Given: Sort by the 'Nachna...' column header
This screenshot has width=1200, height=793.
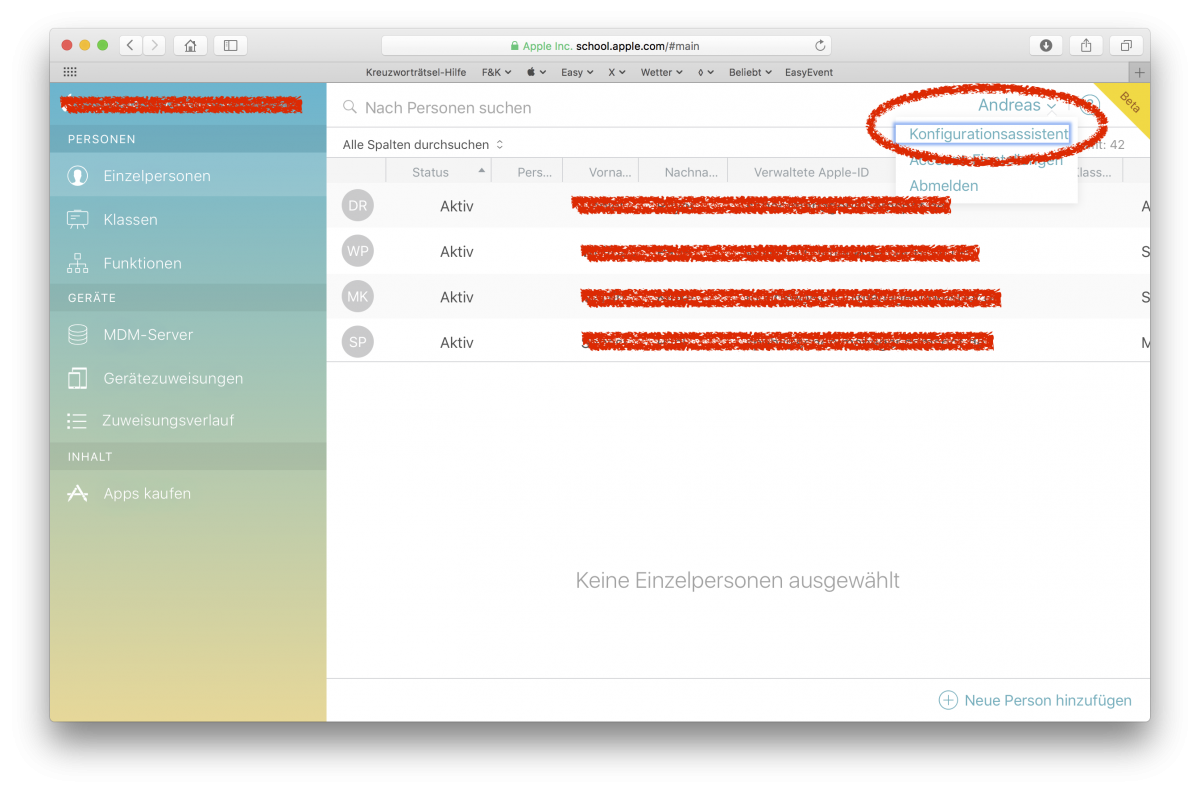Looking at the screenshot, I should click(x=682, y=172).
